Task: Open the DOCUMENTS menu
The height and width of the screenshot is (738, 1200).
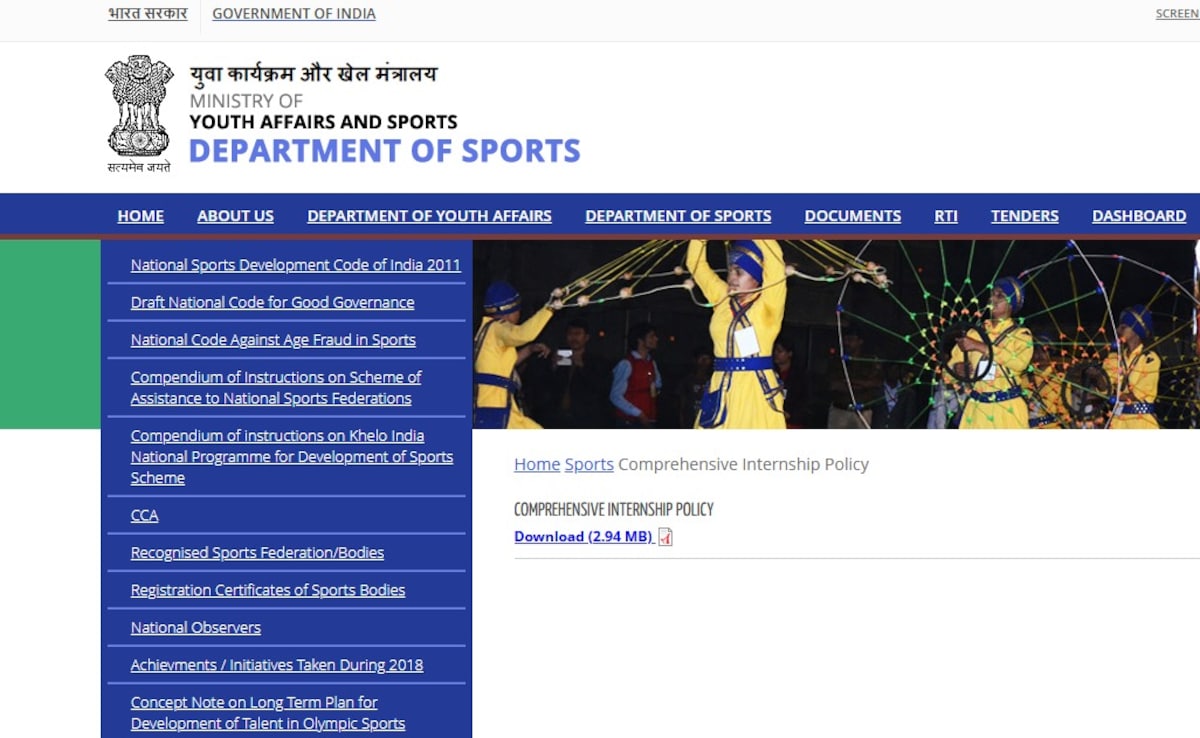Action: (852, 216)
